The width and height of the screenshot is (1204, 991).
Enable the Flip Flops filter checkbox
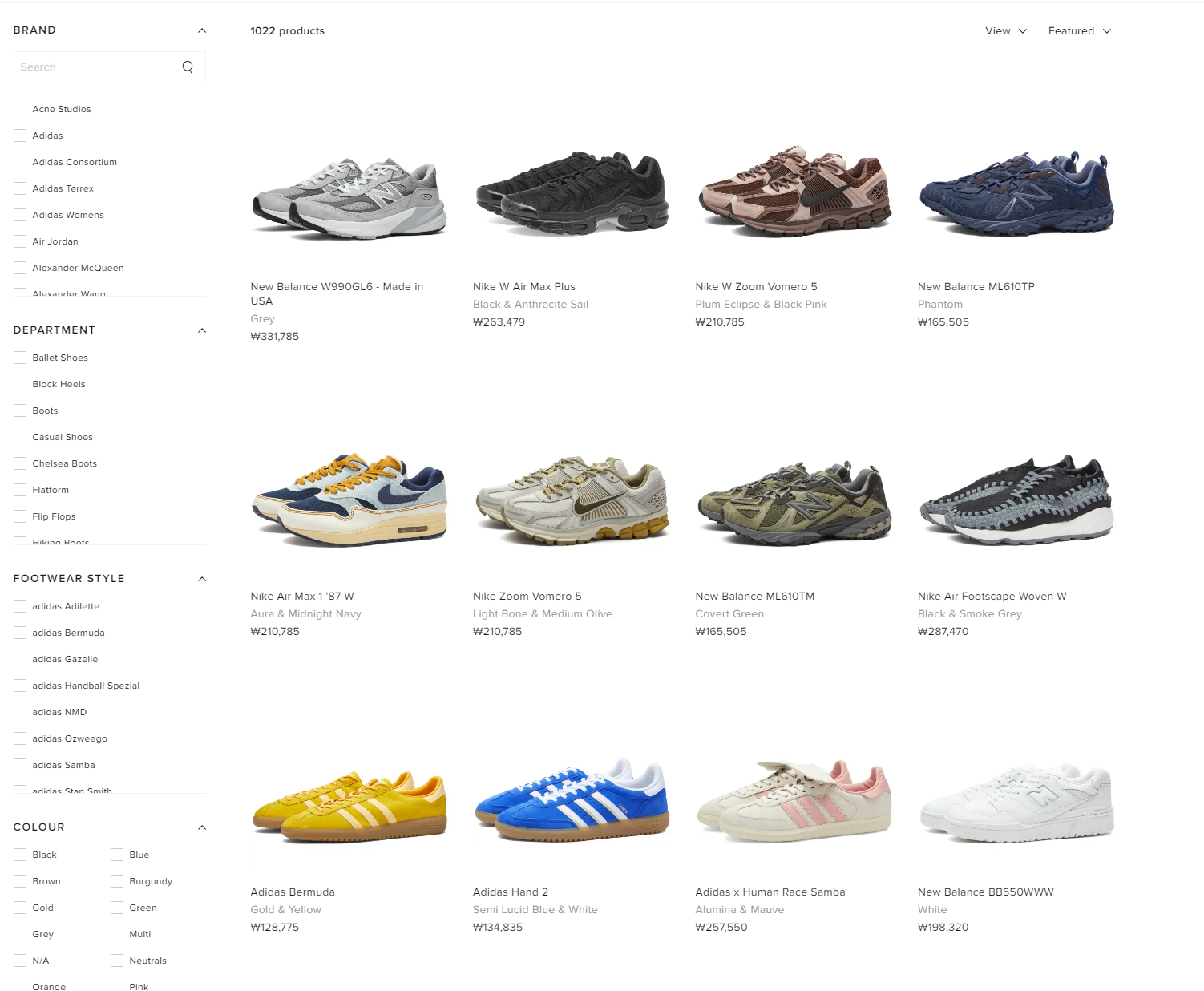20,516
